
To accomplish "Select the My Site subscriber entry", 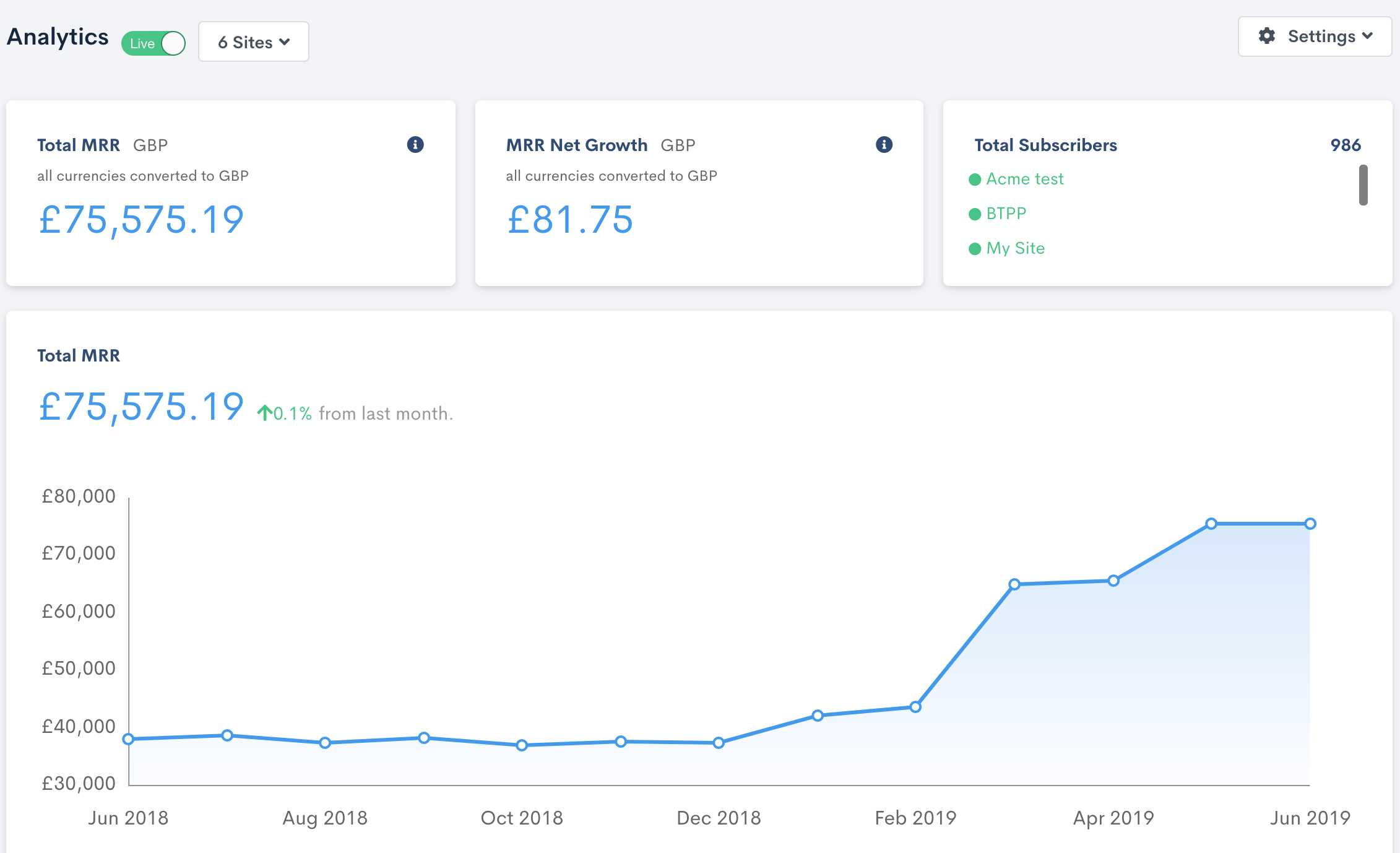I will pos(1015,248).
